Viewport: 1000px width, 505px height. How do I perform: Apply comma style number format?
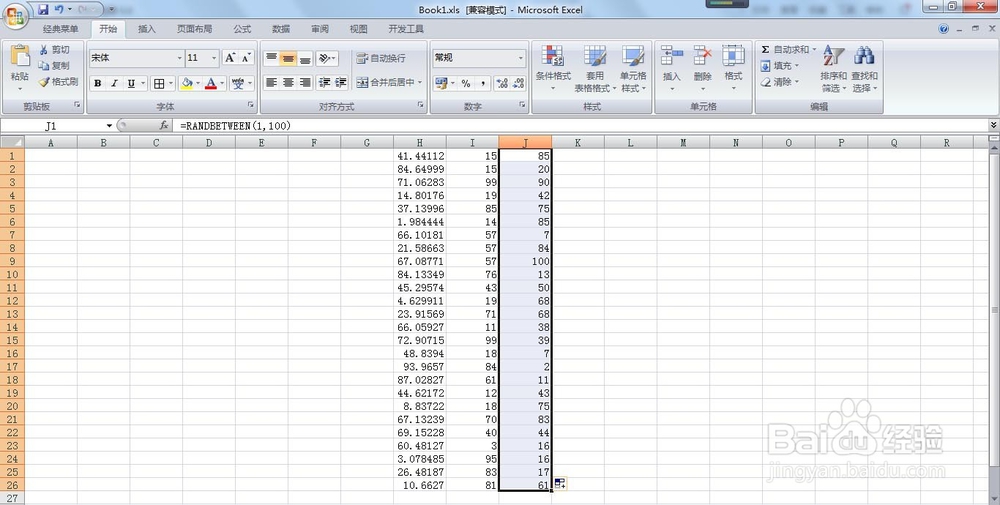click(483, 83)
